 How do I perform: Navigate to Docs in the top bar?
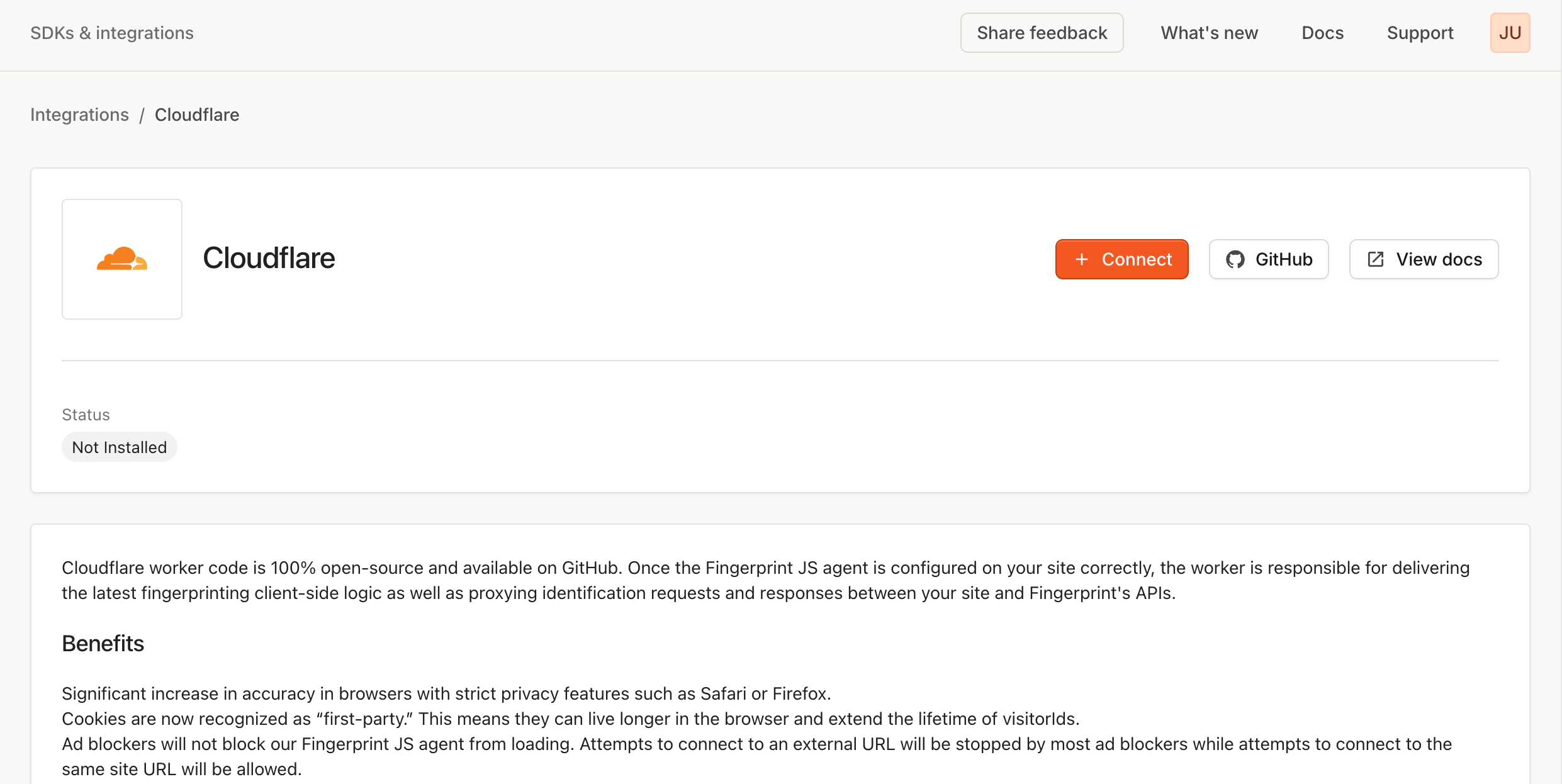pyautogui.click(x=1322, y=33)
